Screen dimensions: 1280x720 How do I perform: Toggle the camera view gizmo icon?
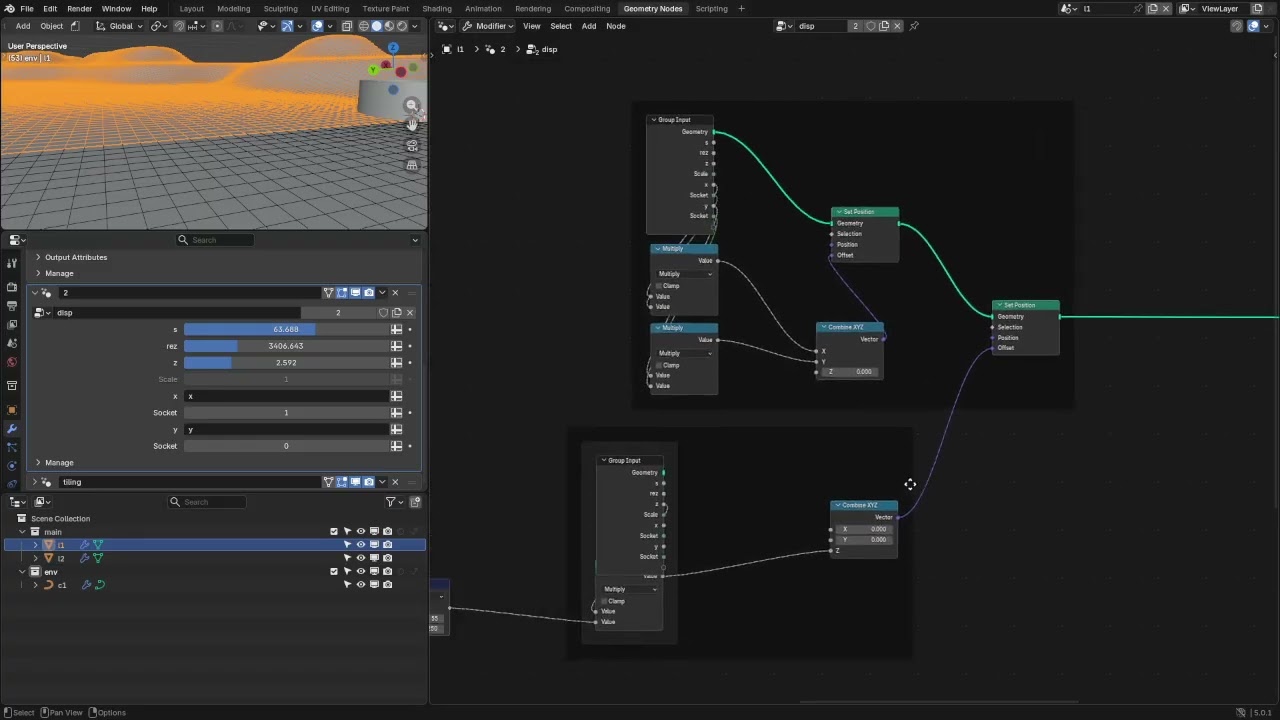coord(411,145)
